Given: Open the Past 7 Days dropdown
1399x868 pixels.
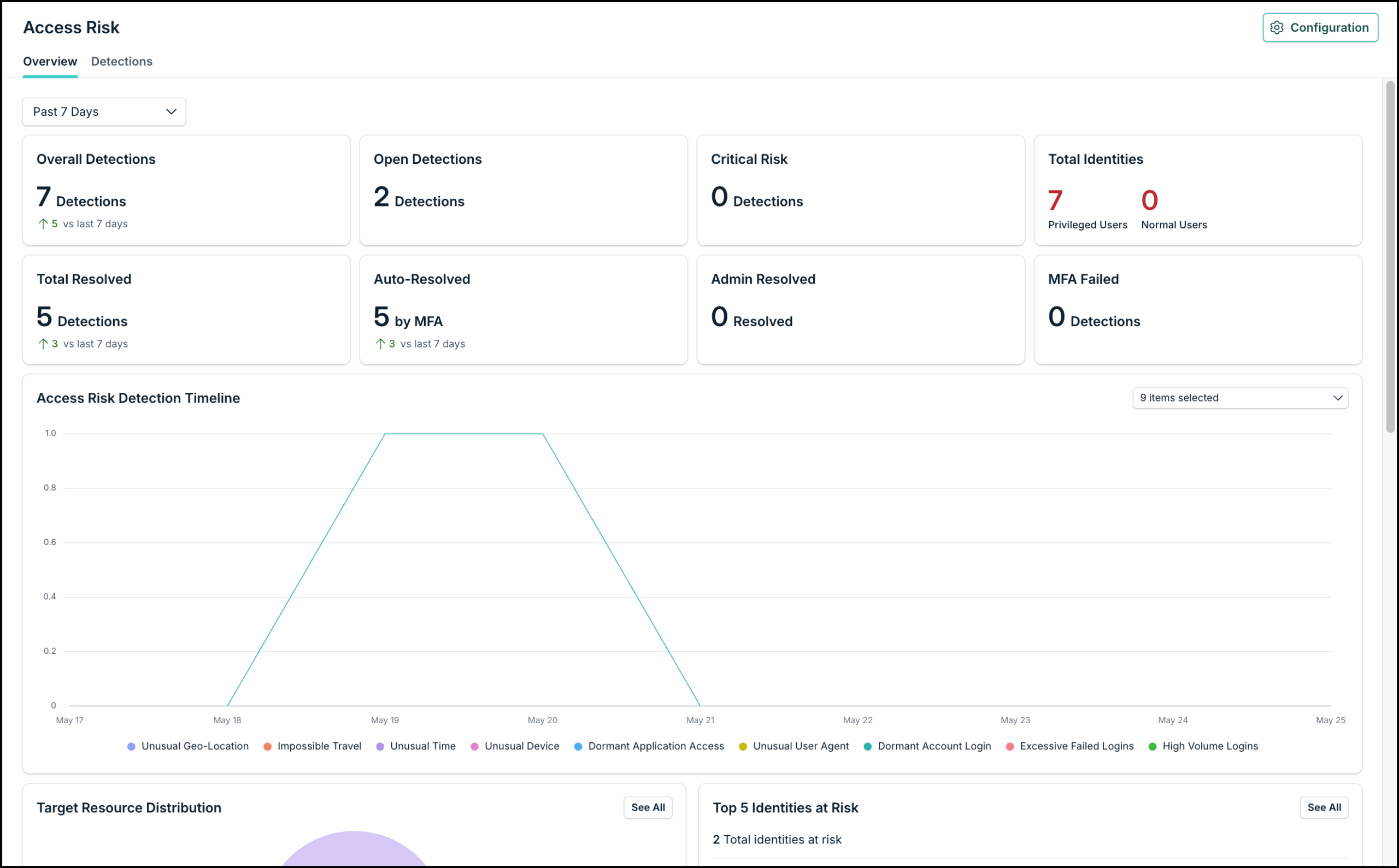Looking at the screenshot, I should tap(104, 111).
